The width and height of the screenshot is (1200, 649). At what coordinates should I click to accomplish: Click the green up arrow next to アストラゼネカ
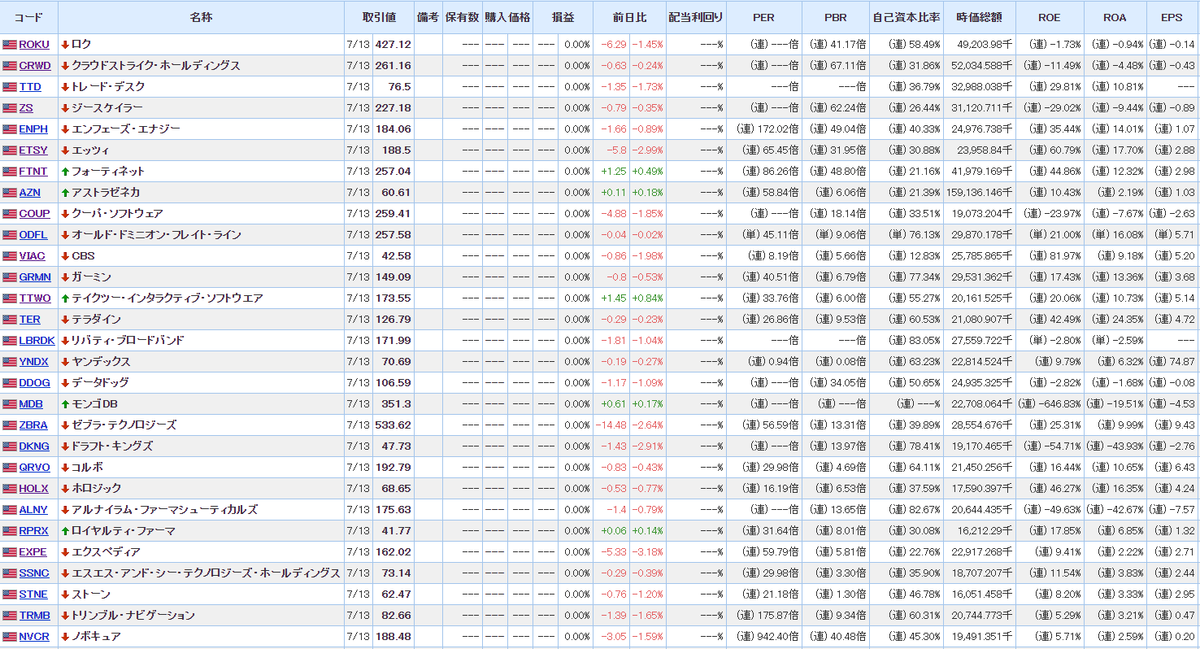tap(65, 193)
